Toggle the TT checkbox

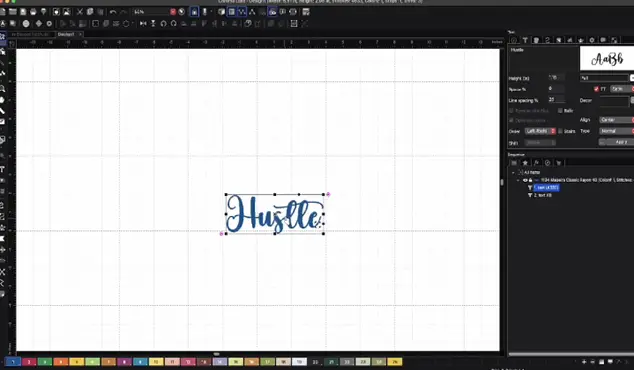point(596,89)
